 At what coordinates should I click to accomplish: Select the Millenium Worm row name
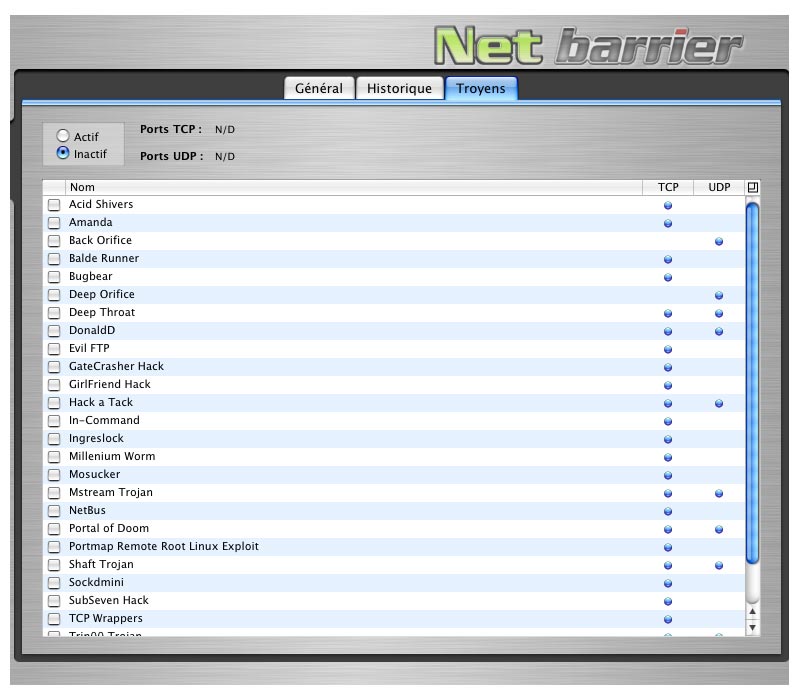tap(112, 456)
